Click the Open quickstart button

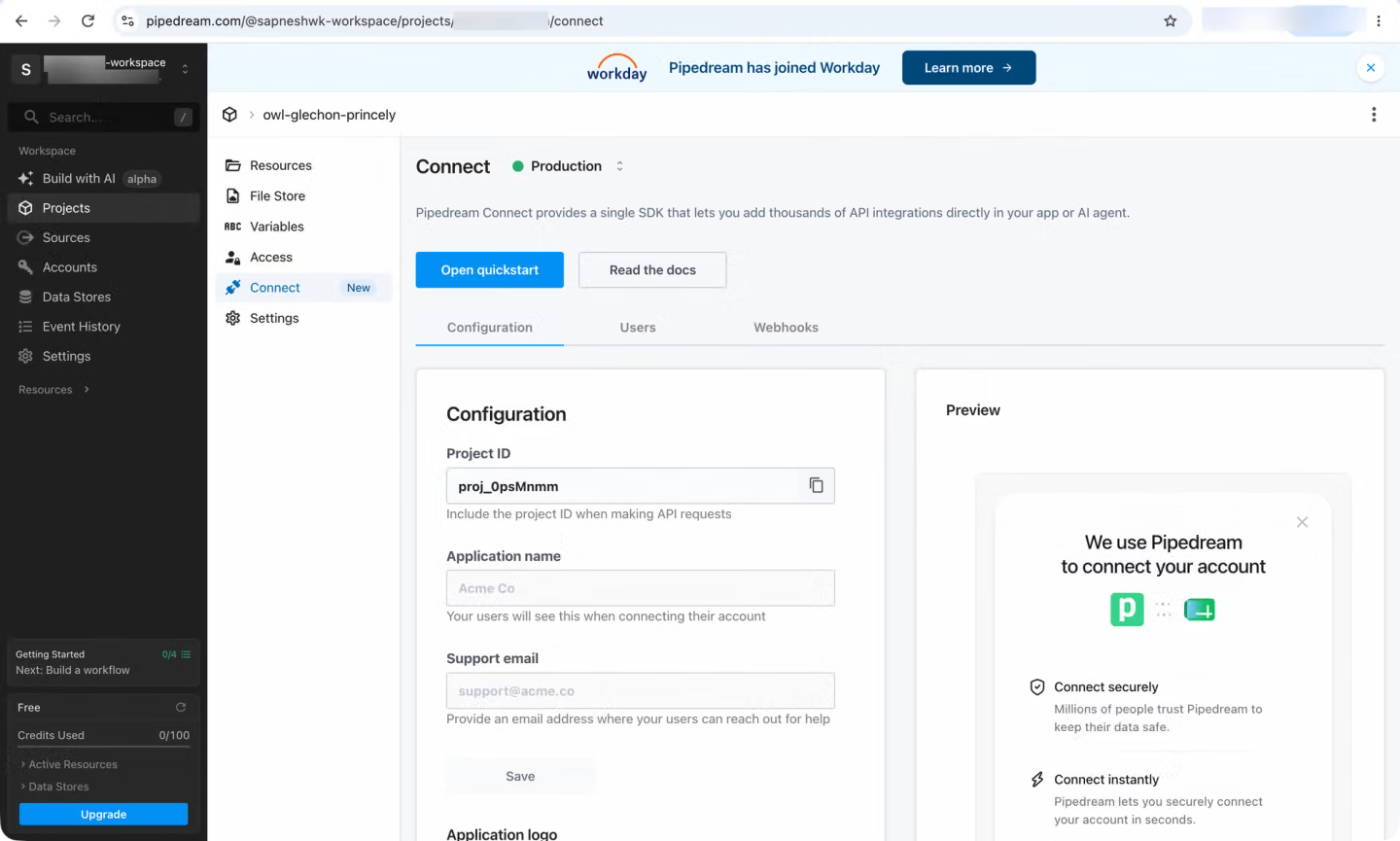[x=490, y=270]
